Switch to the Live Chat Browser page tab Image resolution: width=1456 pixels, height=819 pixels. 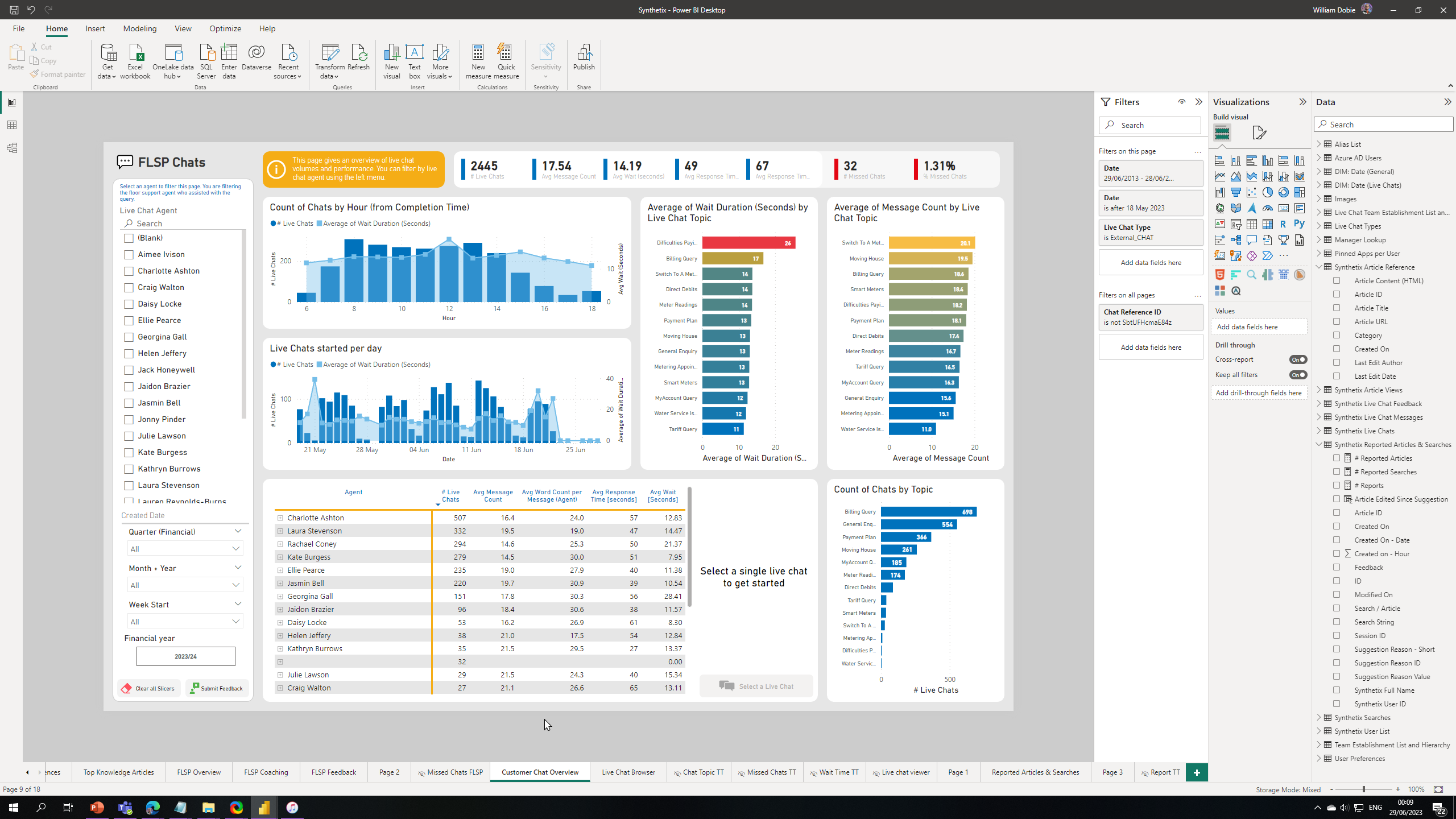coord(628,772)
